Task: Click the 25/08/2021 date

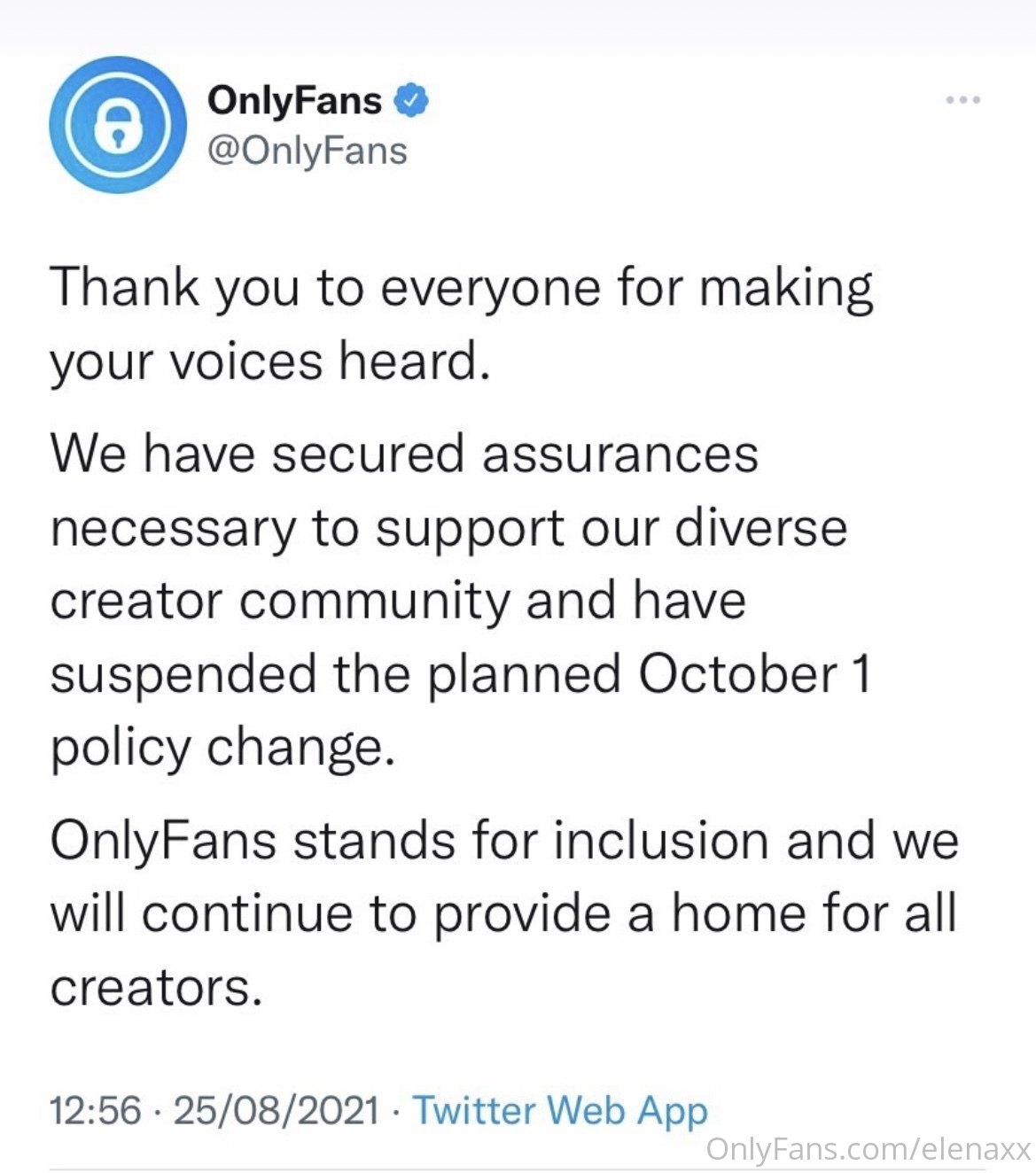Action: [277, 1110]
